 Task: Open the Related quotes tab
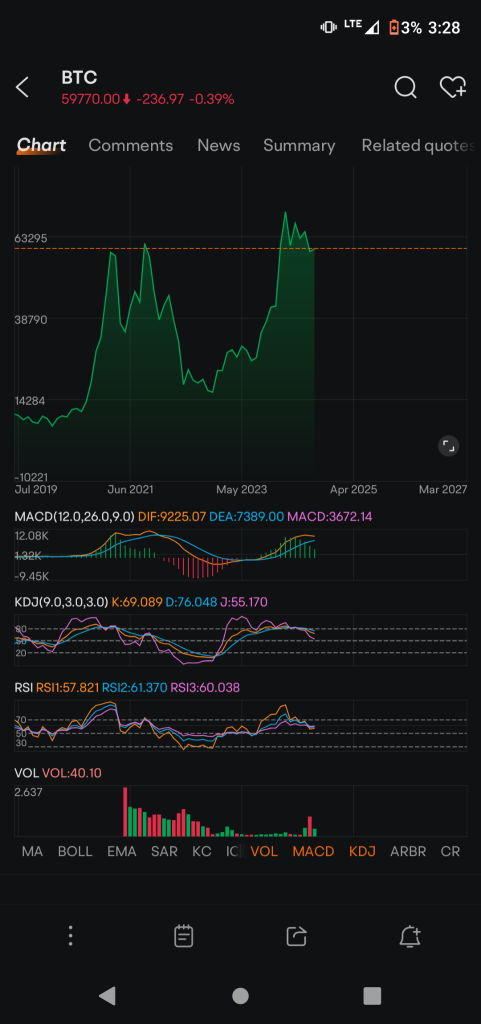tap(418, 145)
